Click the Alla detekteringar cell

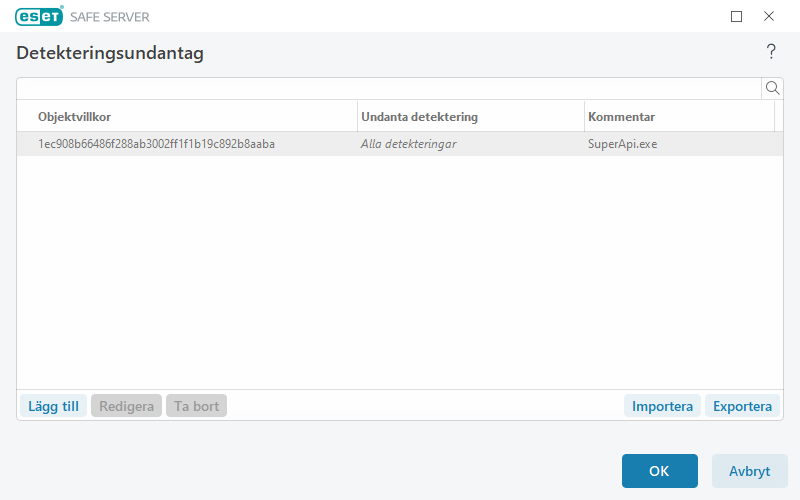tap(409, 144)
